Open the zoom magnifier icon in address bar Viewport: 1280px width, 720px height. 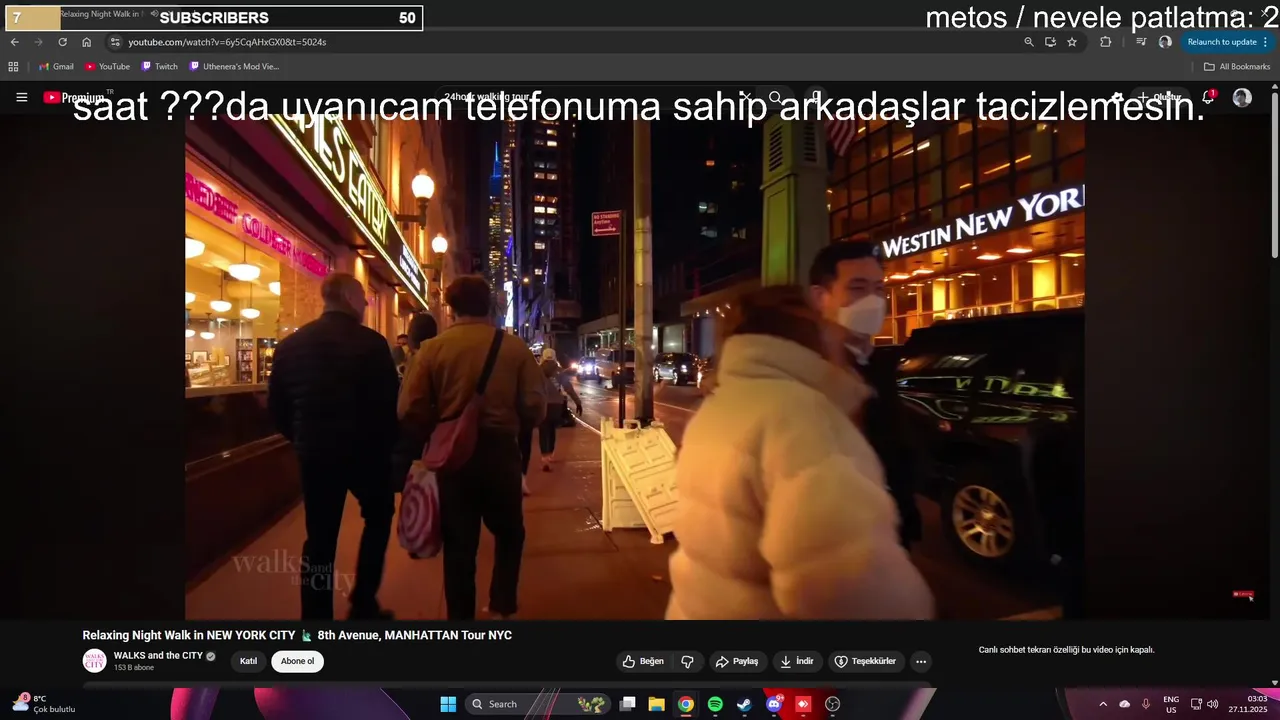(x=1029, y=42)
